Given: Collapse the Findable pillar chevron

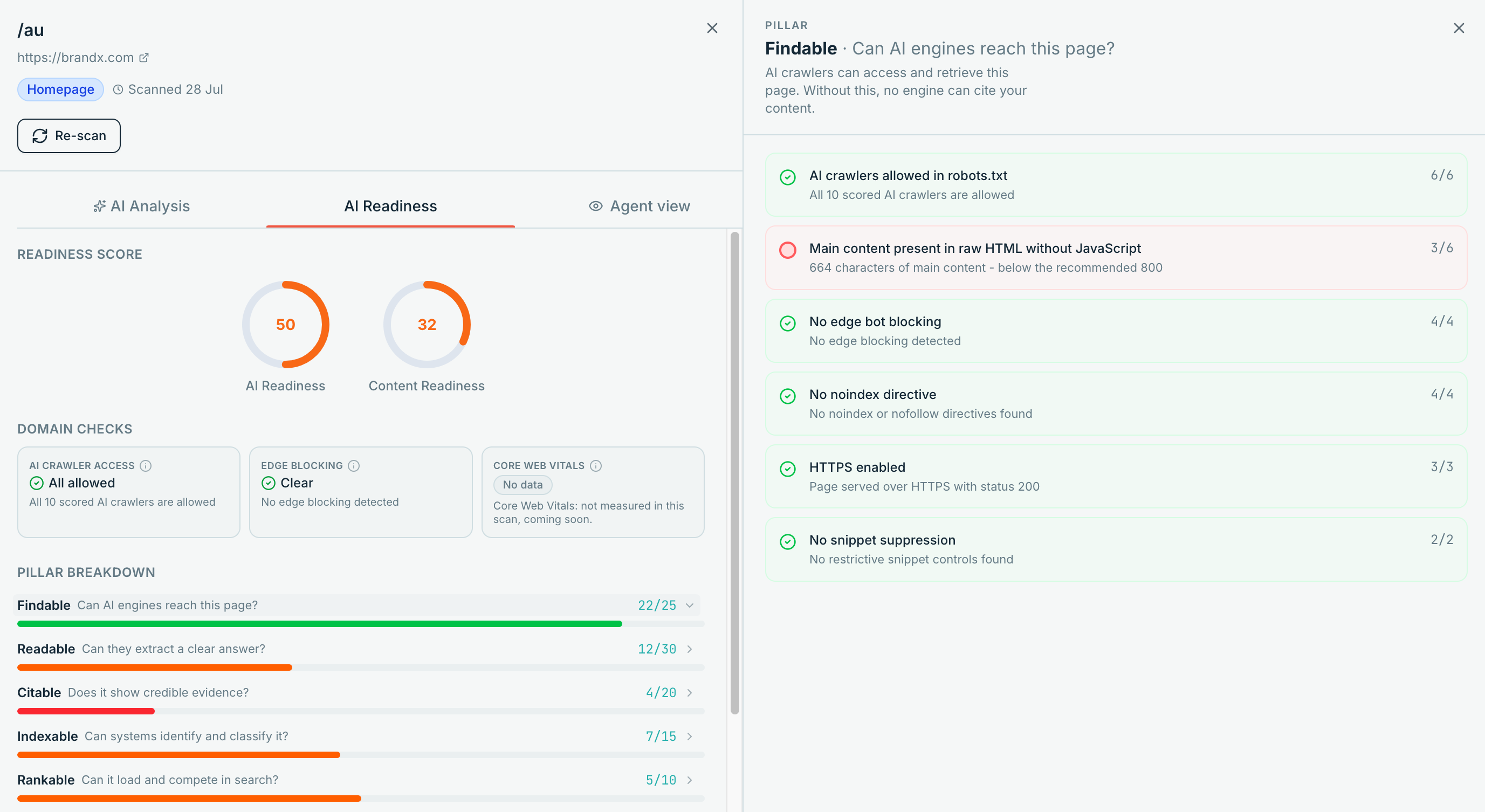Looking at the screenshot, I should click(x=690, y=605).
